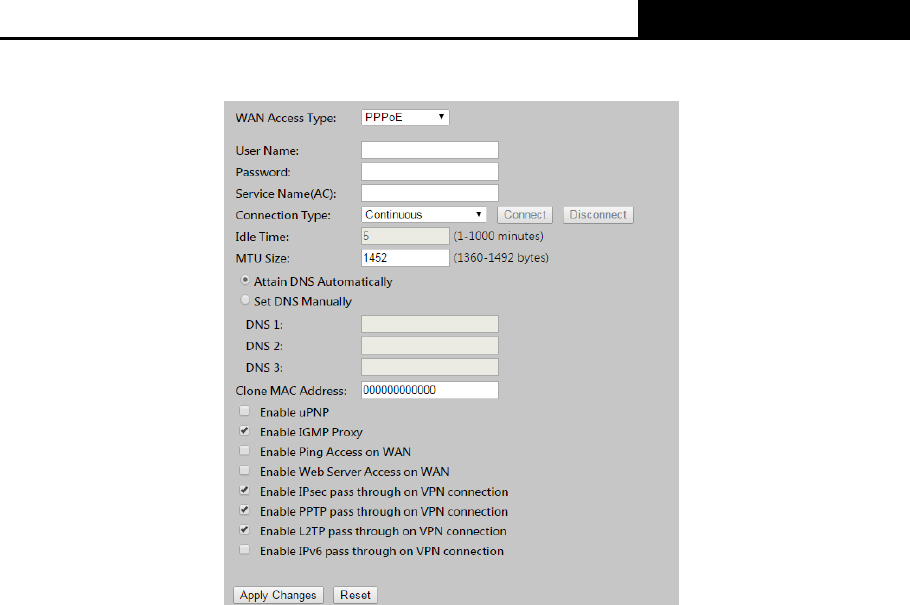
Task: Click the User Name input field
Action: click(429, 150)
